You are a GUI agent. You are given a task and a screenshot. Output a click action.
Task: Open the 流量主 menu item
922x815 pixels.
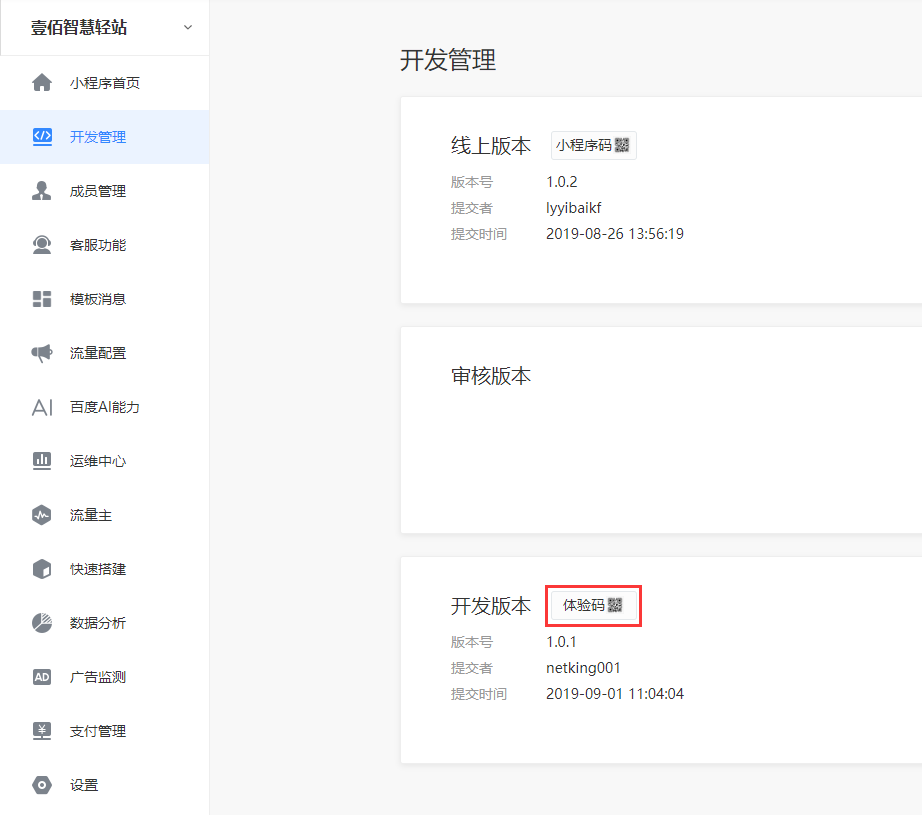tap(91, 515)
